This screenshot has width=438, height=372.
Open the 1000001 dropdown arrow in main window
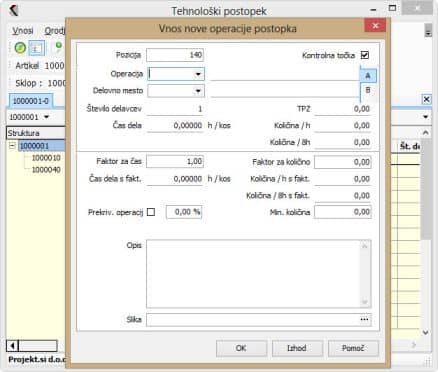(x=46, y=117)
